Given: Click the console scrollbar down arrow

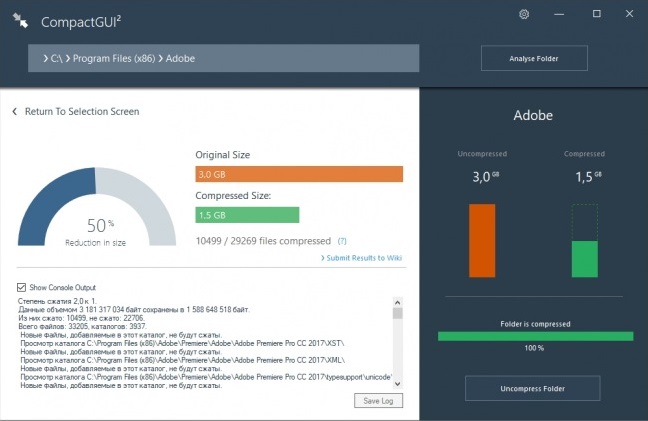Looking at the screenshot, I should pyautogui.click(x=397, y=383).
